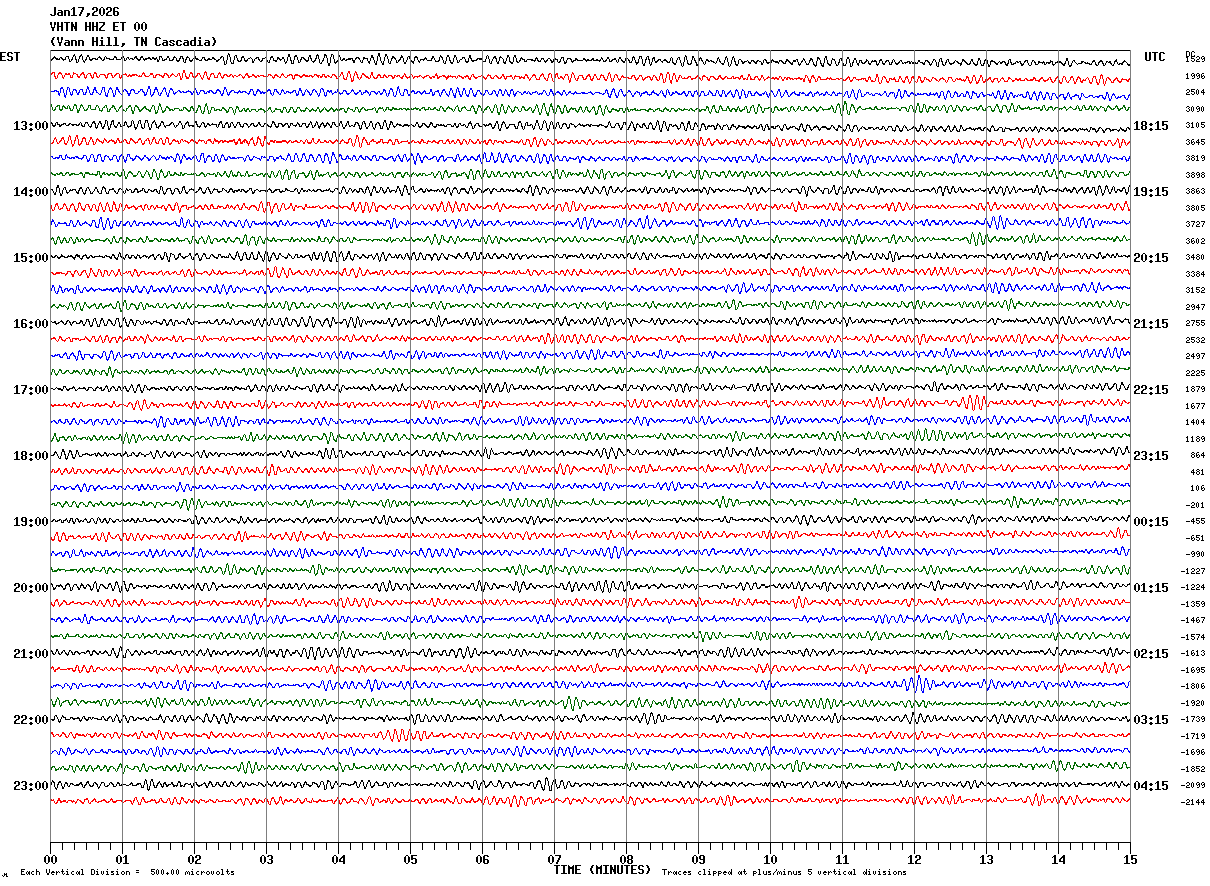Click the VHTN HHZ ET 00 station code
The height and width of the screenshot is (886, 1210).
(98, 27)
